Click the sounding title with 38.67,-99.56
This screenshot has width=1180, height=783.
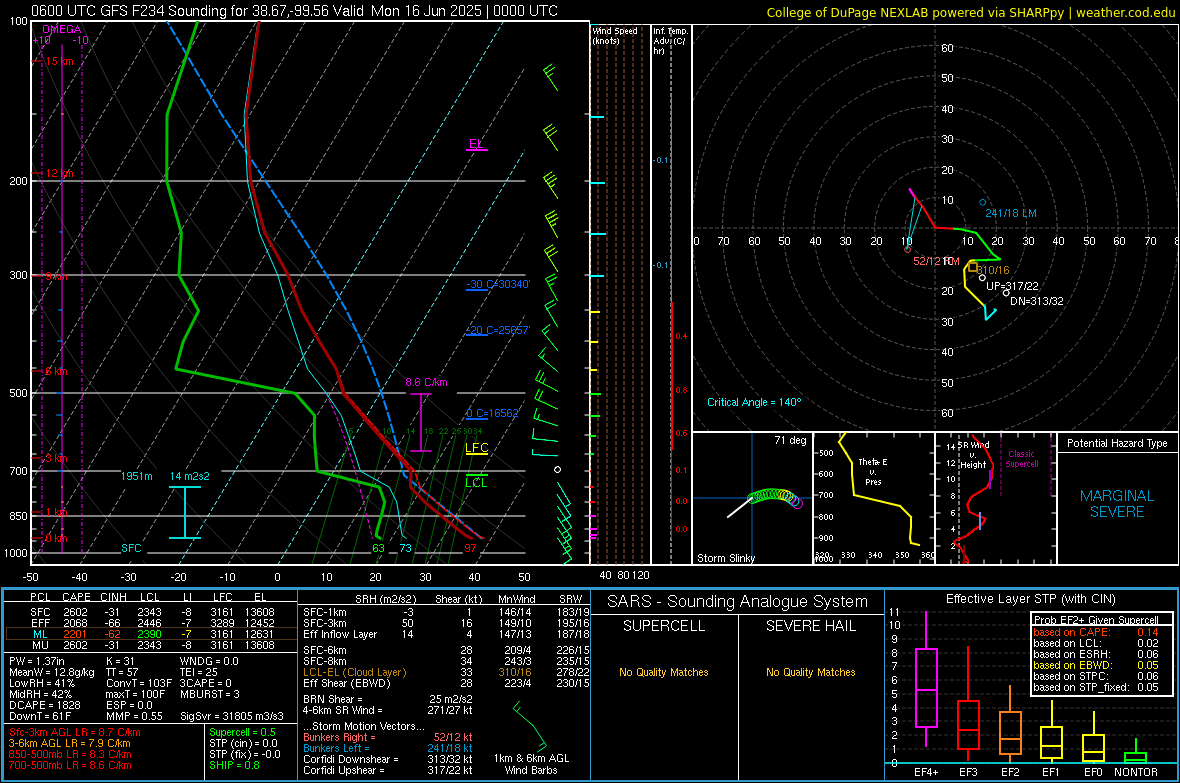click(x=294, y=11)
